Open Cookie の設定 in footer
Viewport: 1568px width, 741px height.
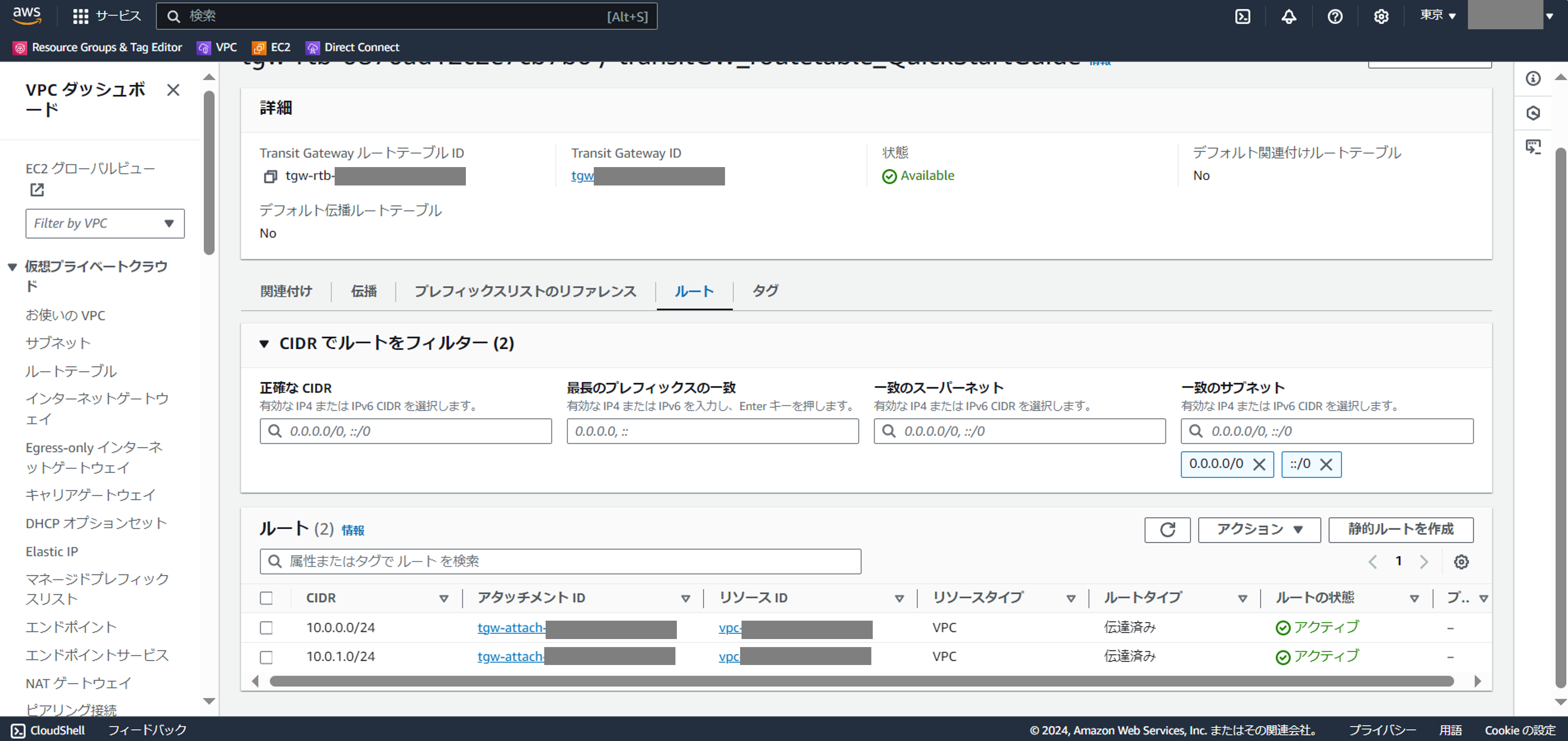1519,730
